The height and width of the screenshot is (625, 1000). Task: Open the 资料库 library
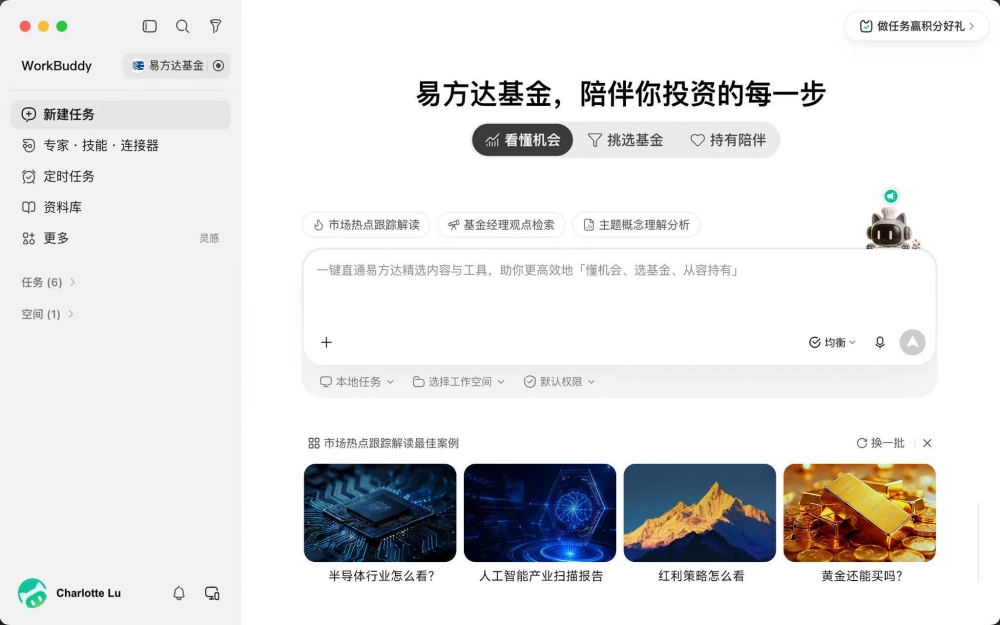pos(121,207)
